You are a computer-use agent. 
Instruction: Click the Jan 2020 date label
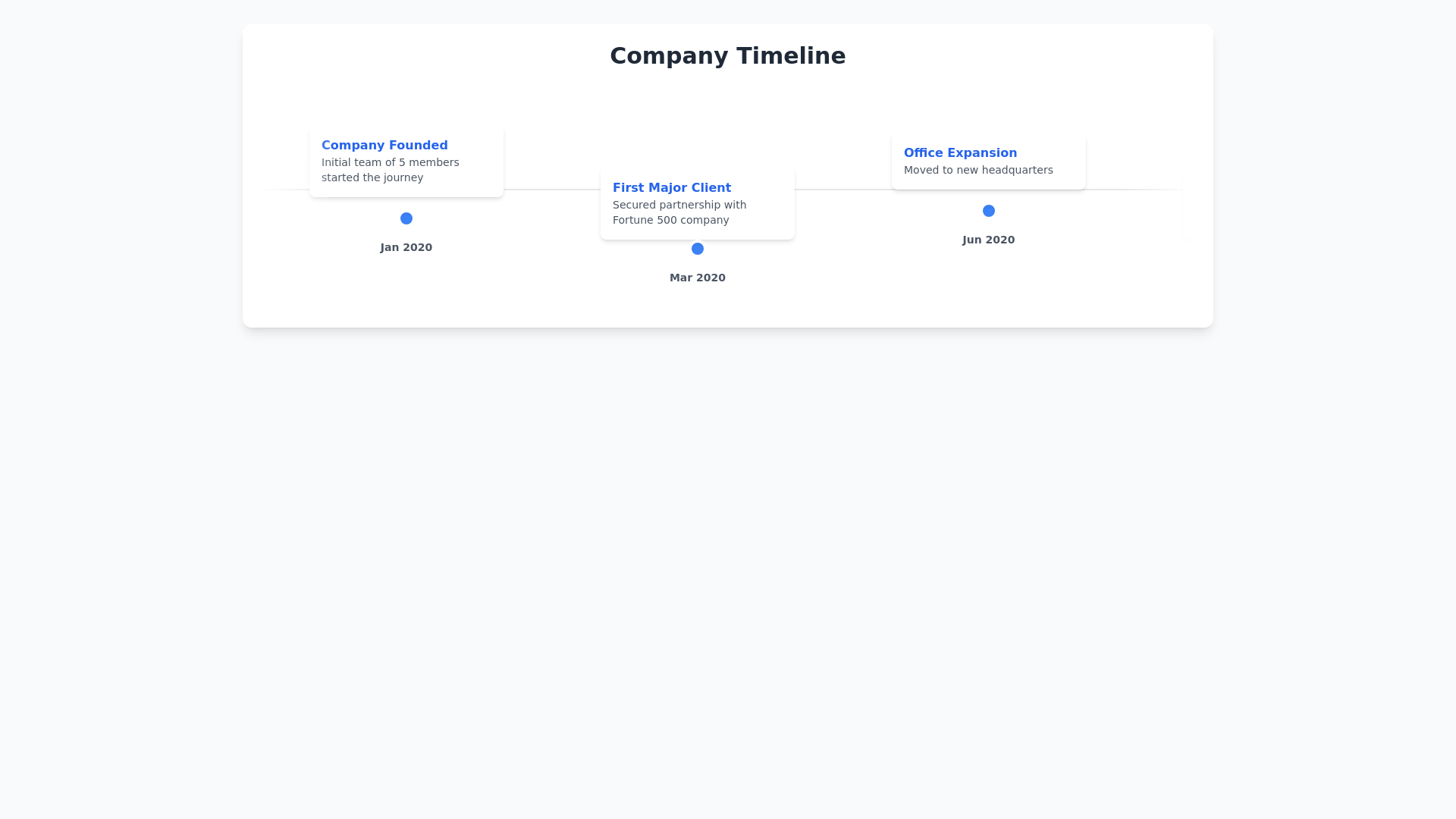[x=406, y=247]
